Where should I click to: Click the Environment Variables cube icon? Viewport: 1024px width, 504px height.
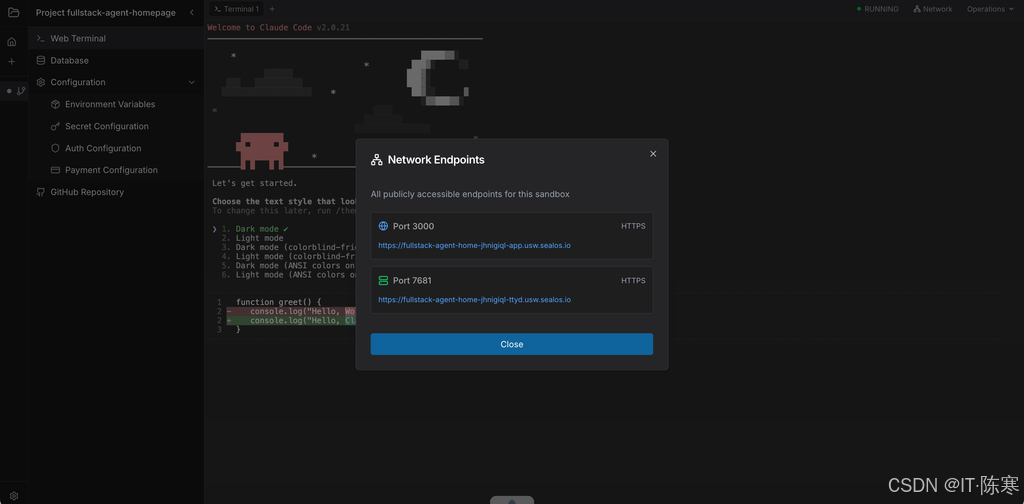(56, 104)
